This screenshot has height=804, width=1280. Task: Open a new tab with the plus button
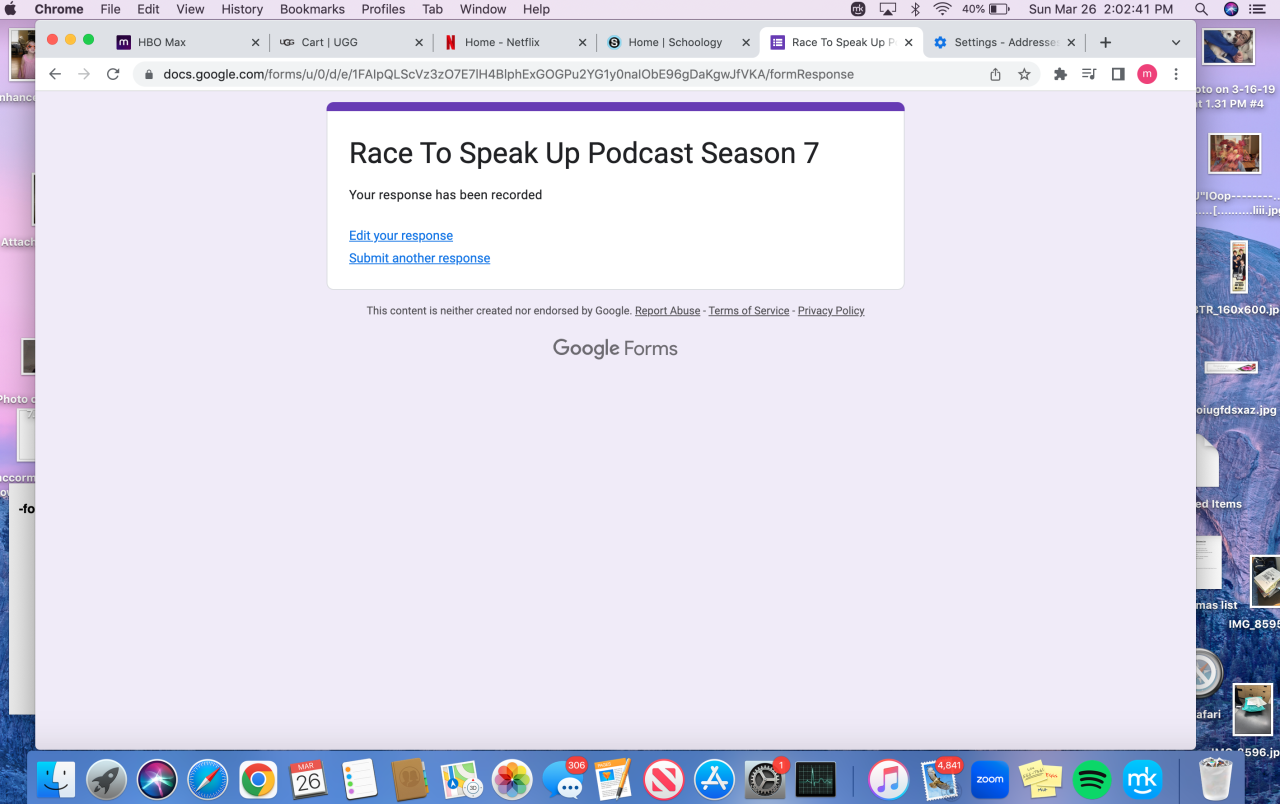tap(1105, 42)
